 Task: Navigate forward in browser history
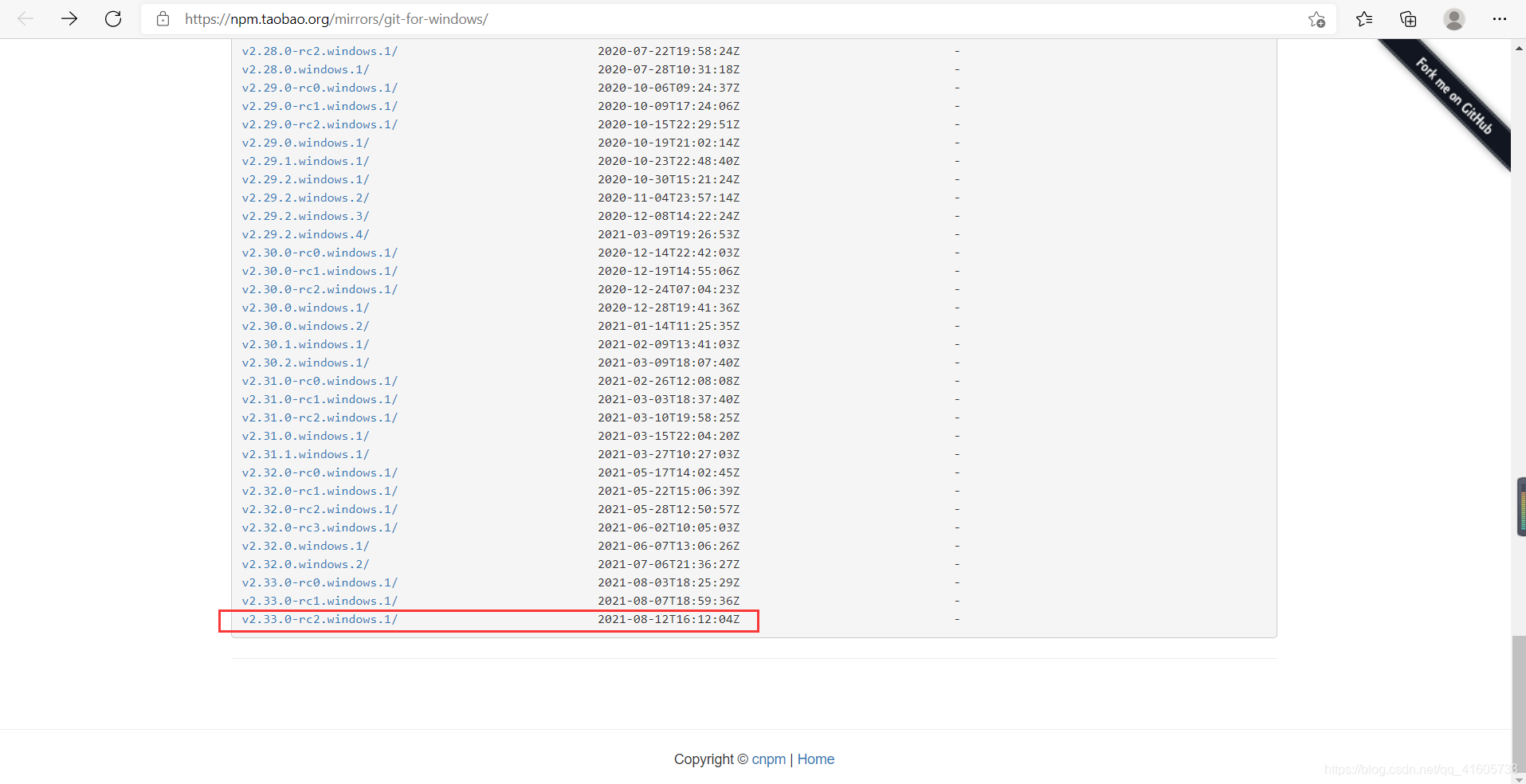pos(69,18)
